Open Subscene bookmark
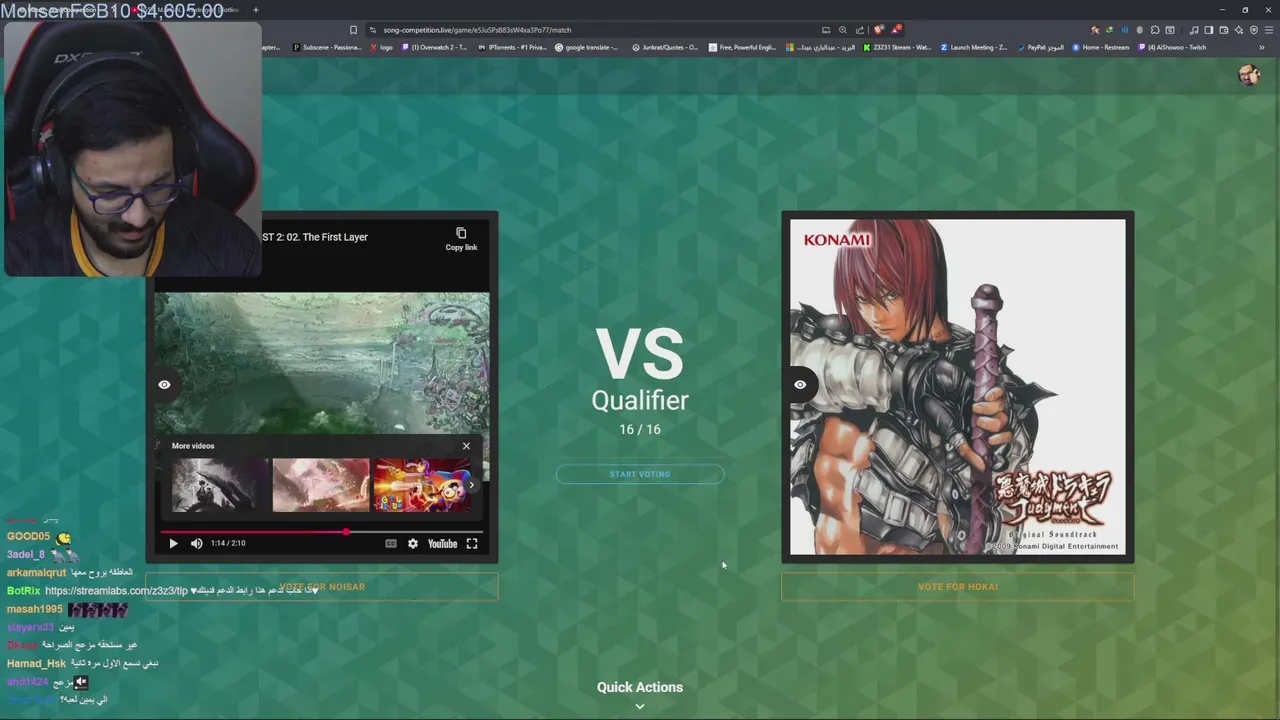Screen dimensions: 1280x720 tap(327, 47)
